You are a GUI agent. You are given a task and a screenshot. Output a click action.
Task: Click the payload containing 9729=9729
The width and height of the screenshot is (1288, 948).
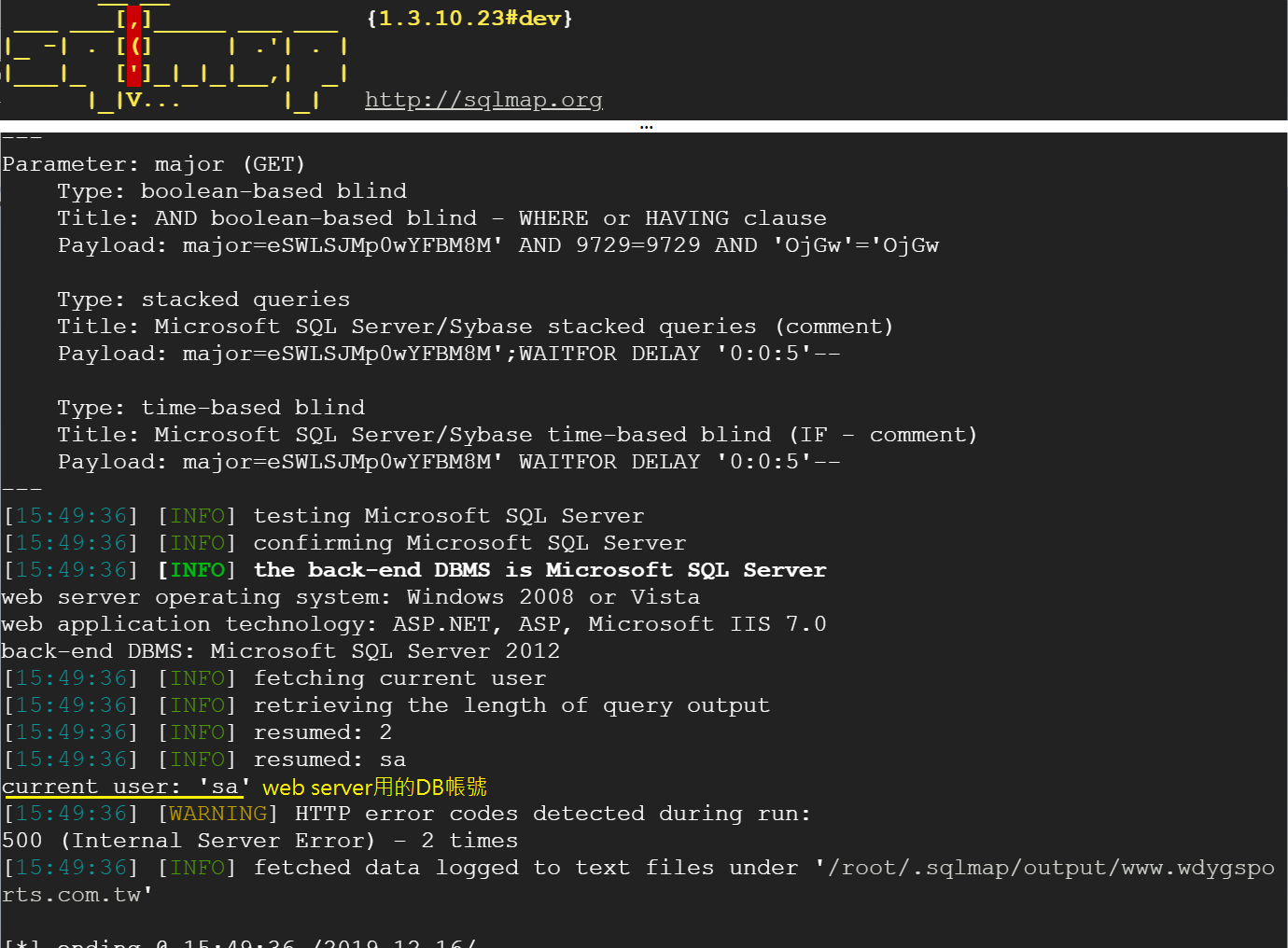click(x=498, y=245)
